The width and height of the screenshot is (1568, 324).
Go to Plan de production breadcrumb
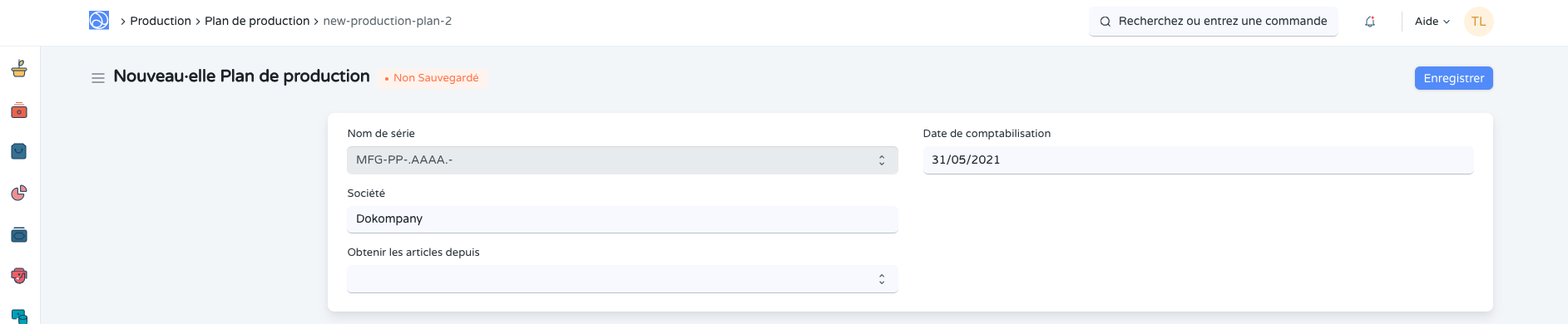point(257,21)
